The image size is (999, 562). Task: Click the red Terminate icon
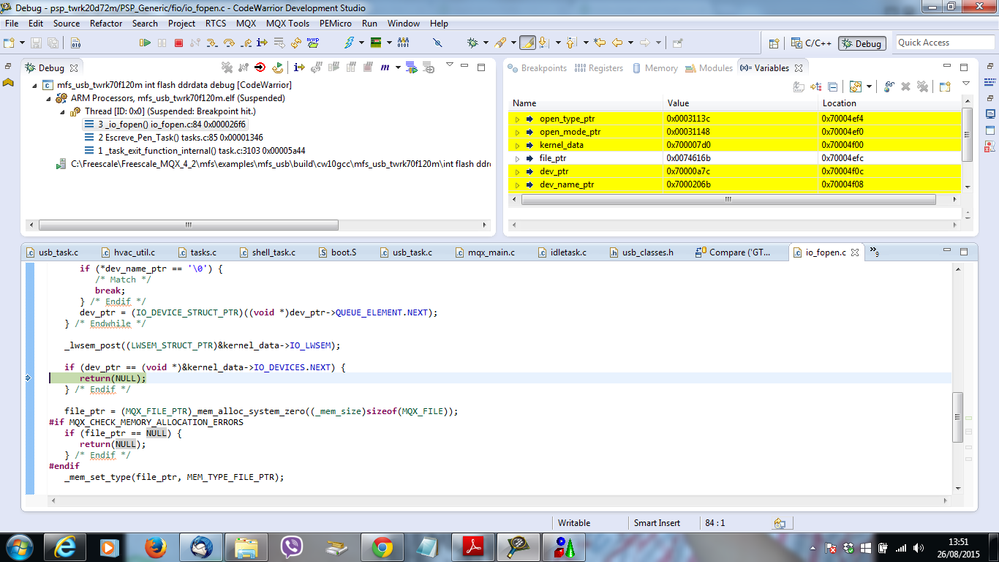[178, 43]
